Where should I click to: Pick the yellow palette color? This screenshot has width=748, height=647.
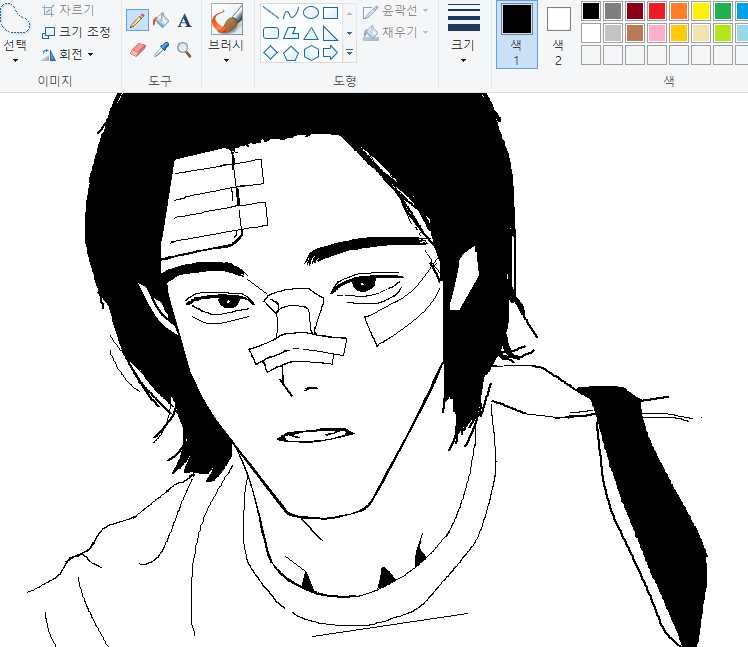coord(701,10)
